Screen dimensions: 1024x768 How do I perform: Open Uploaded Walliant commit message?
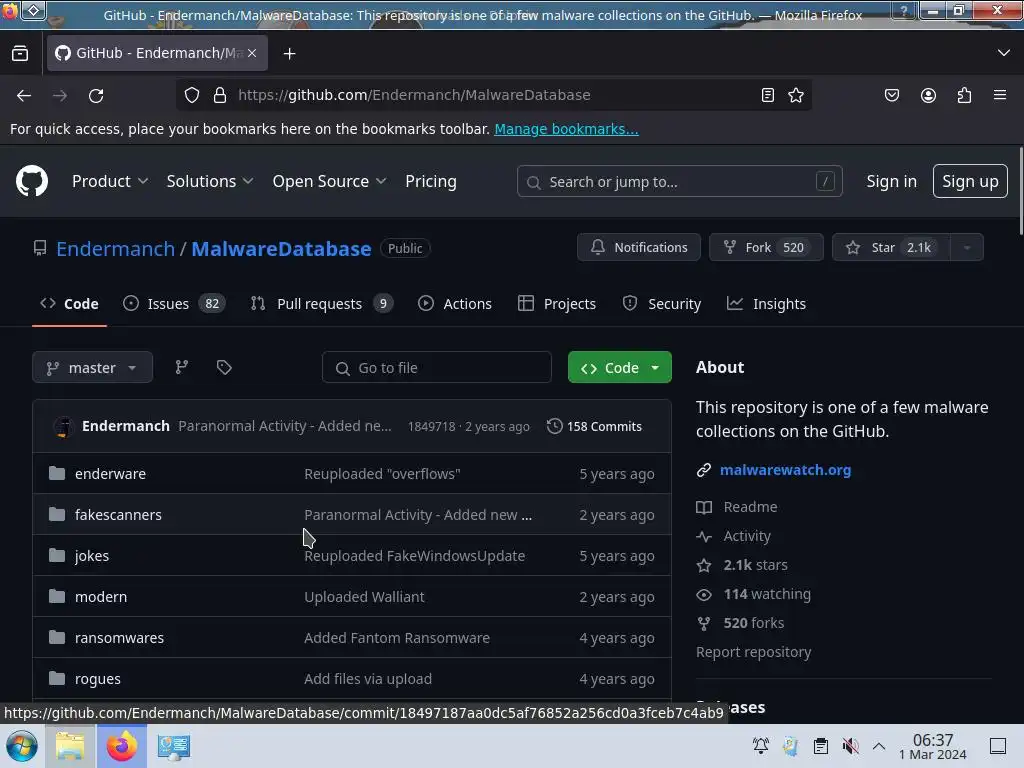click(364, 597)
